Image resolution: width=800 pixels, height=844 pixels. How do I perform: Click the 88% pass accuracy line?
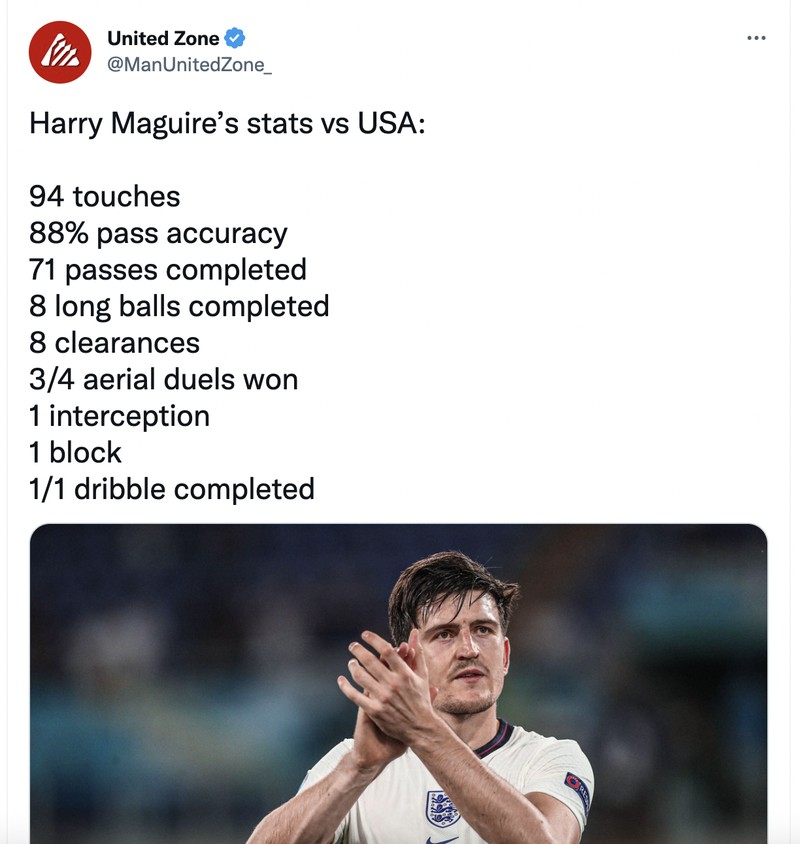point(157,233)
